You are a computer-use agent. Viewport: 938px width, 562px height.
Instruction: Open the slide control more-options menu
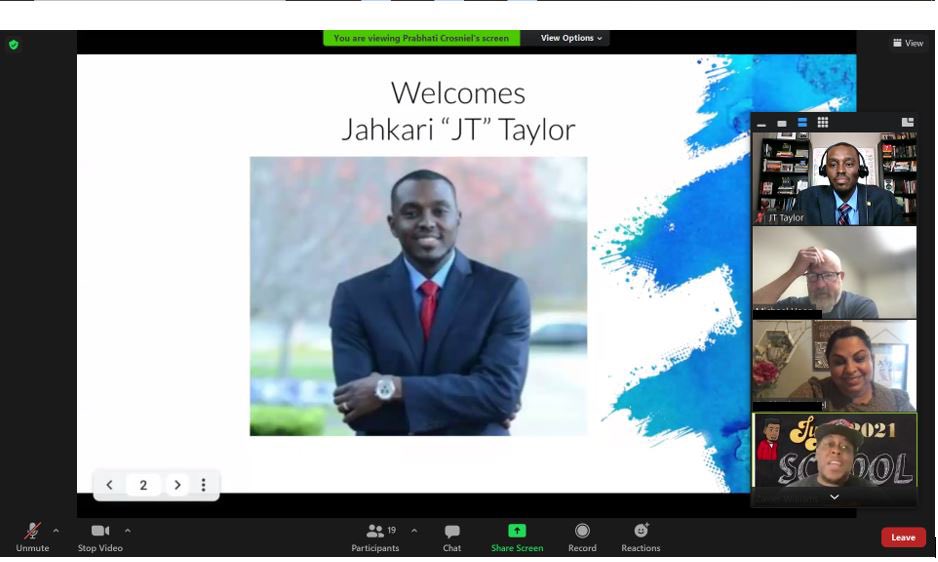click(x=203, y=485)
